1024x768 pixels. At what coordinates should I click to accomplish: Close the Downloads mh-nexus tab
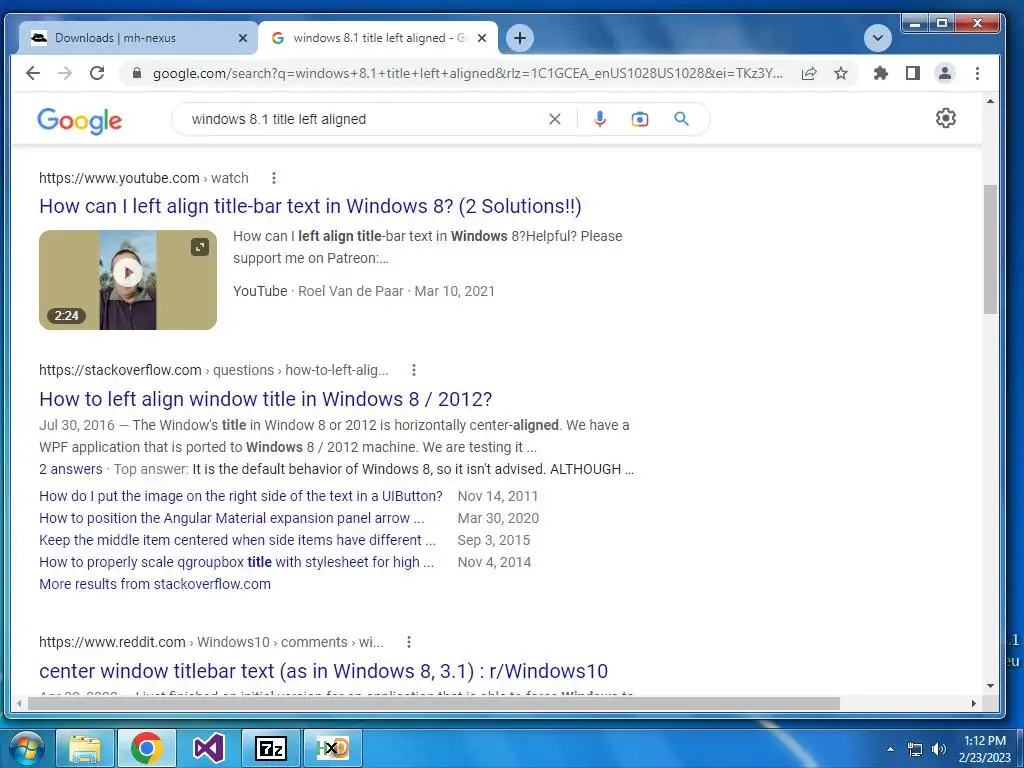pyautogui.click(x=243, y=38)
